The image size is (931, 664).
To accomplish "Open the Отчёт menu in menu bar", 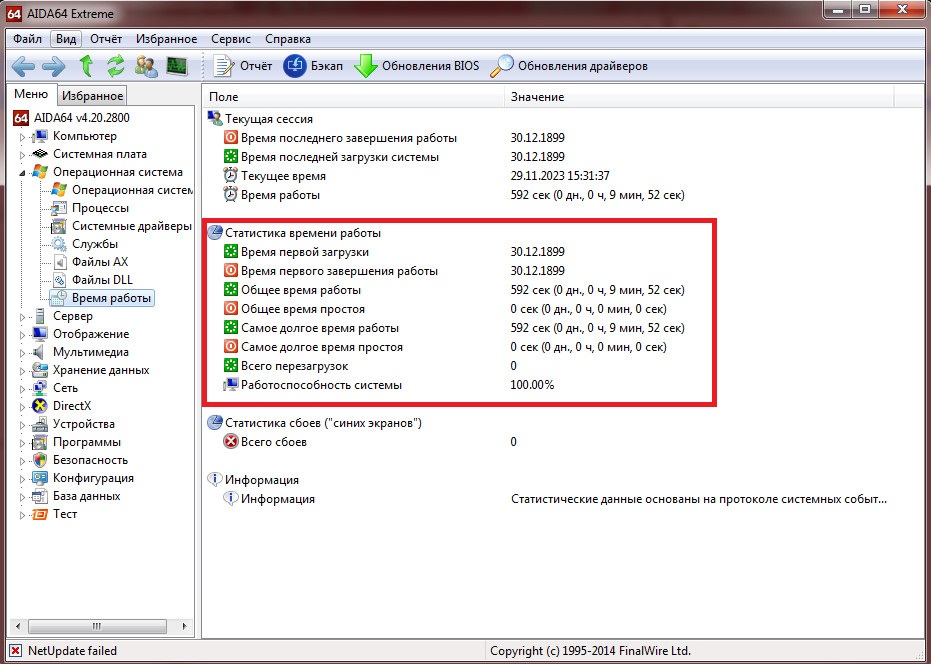I will pos(106,39).
